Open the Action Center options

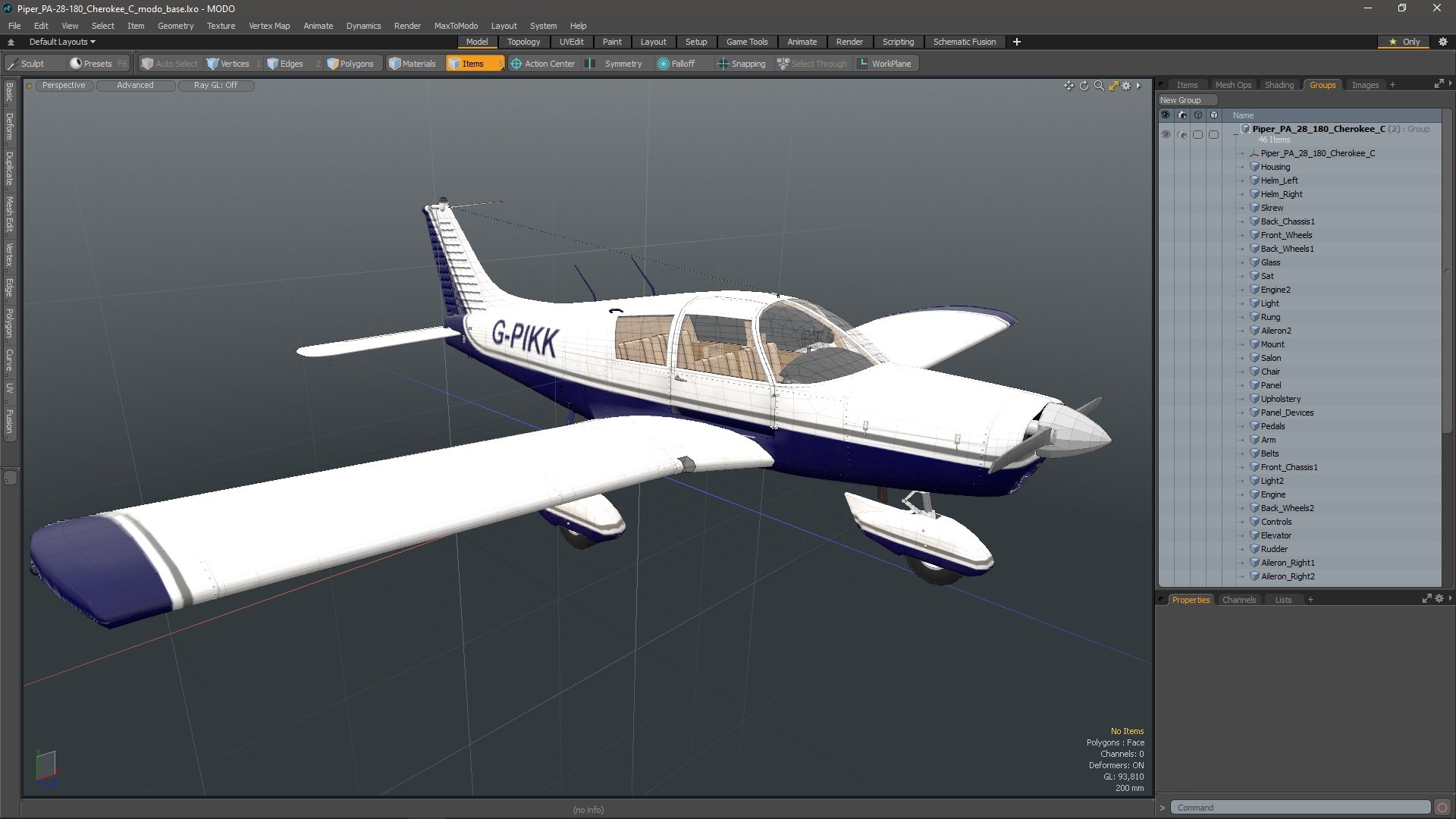543,64
